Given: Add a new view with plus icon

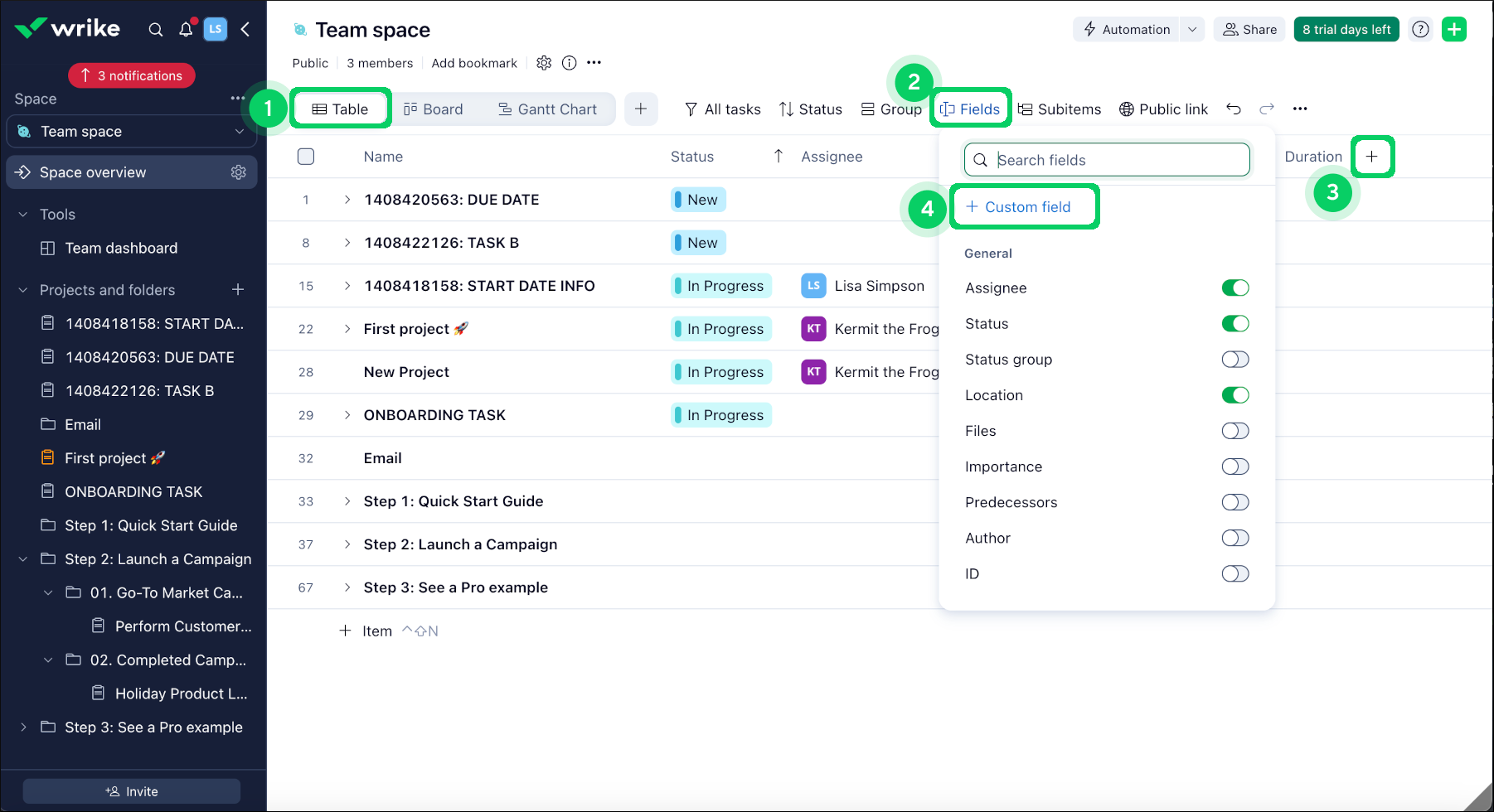Looking at the screenshot, I should pos(641,109).
